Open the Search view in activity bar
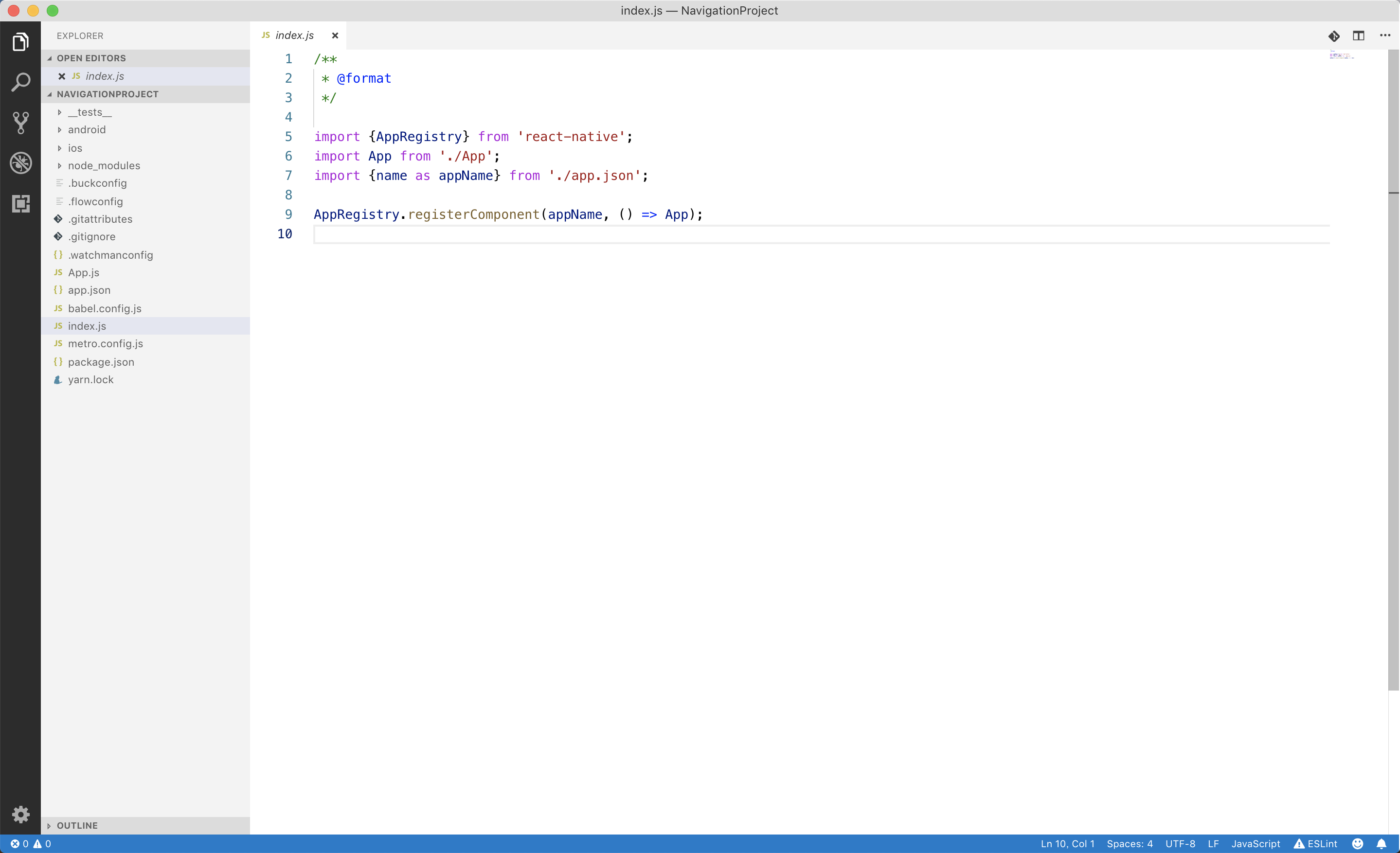 point(20,82)
